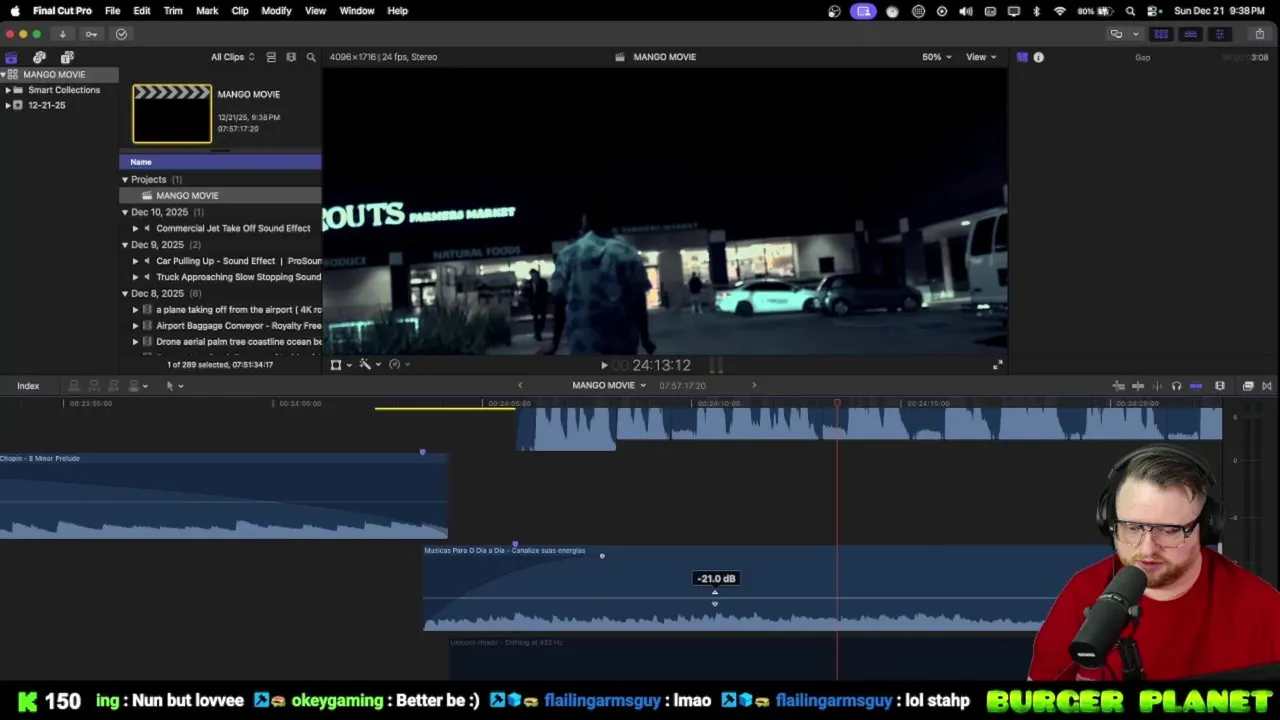Click the Name column header
Viewport: 1280px width, 720px height.
click(x=220, y=162)
